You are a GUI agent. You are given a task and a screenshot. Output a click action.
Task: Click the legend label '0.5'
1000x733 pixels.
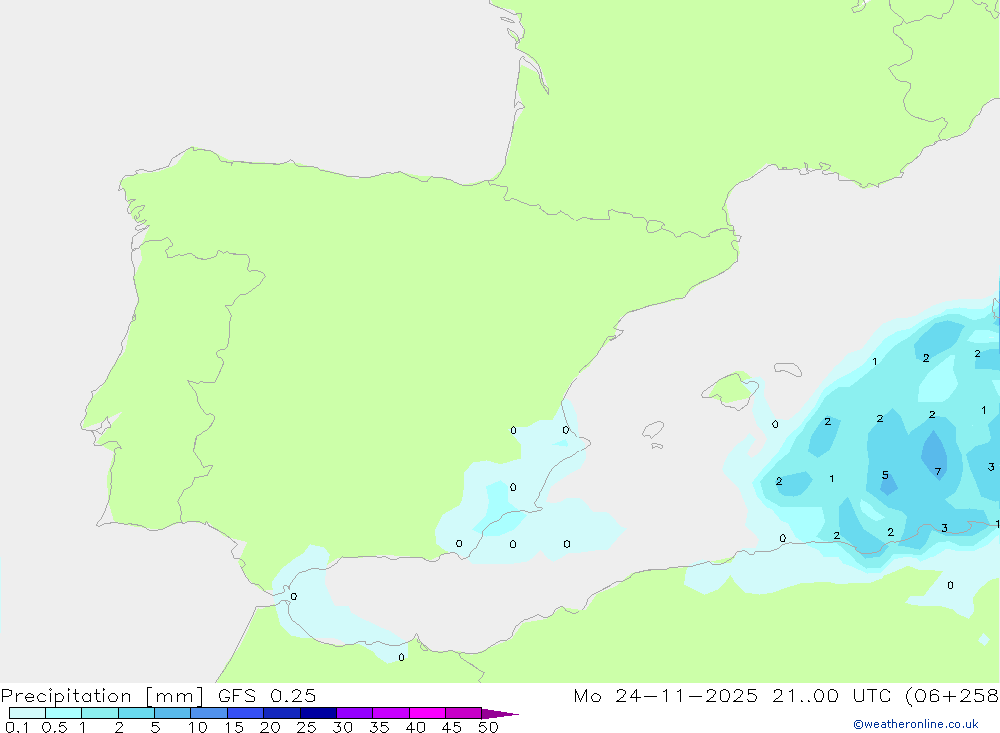(55, 727)
